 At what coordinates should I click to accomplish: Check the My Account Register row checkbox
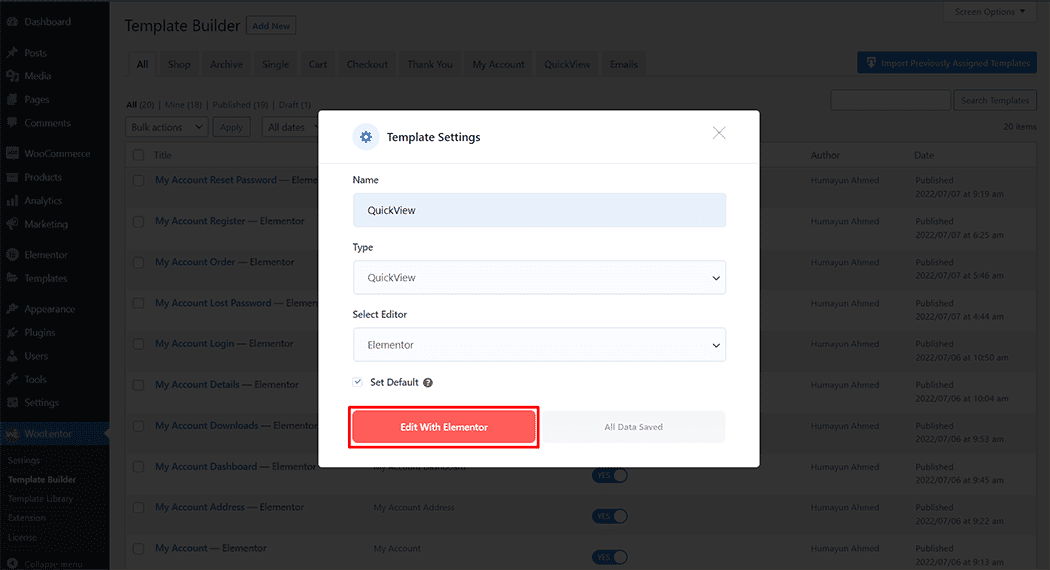tap(139, 221)
